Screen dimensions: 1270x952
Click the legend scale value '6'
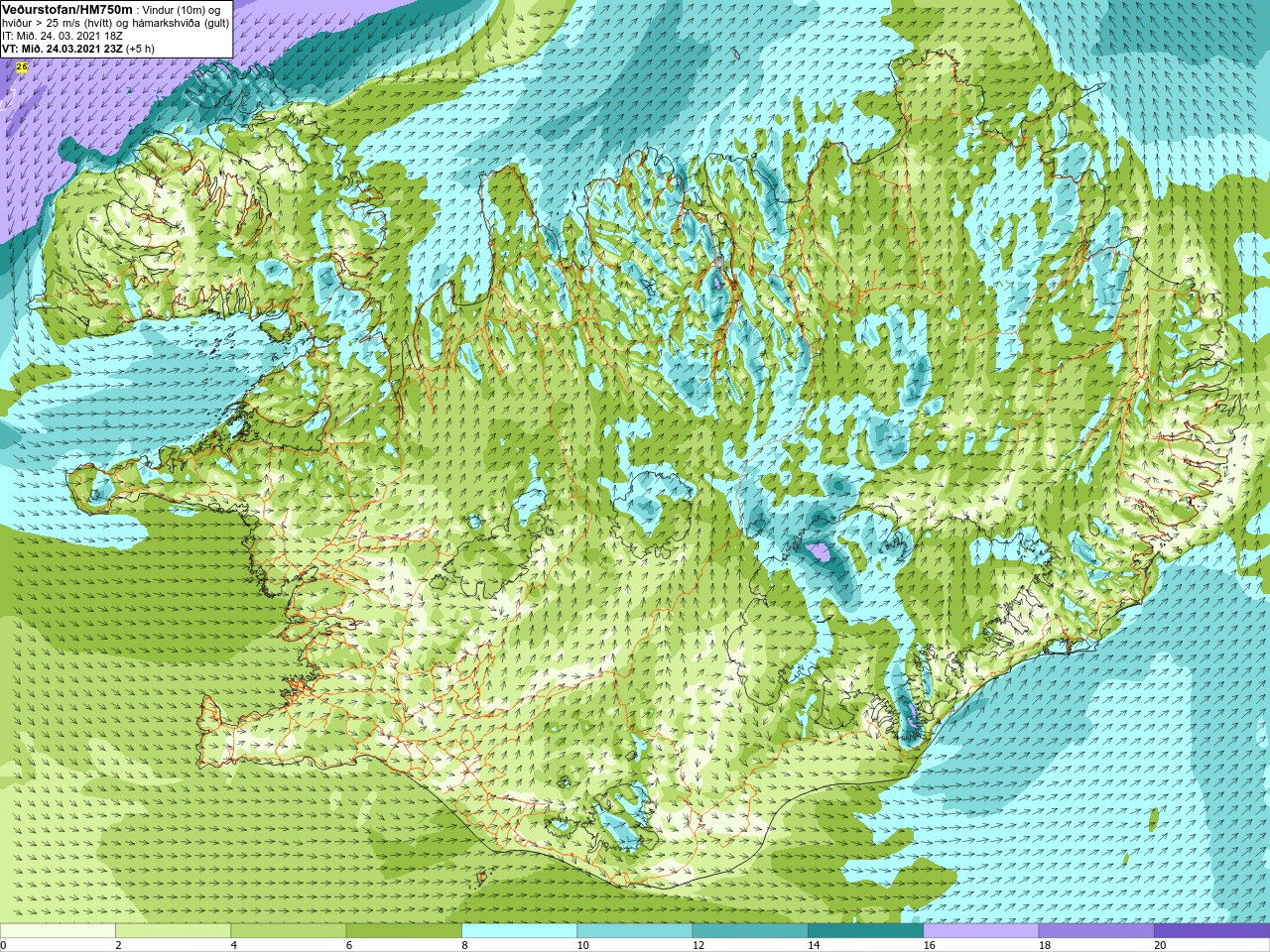(349, 946)
